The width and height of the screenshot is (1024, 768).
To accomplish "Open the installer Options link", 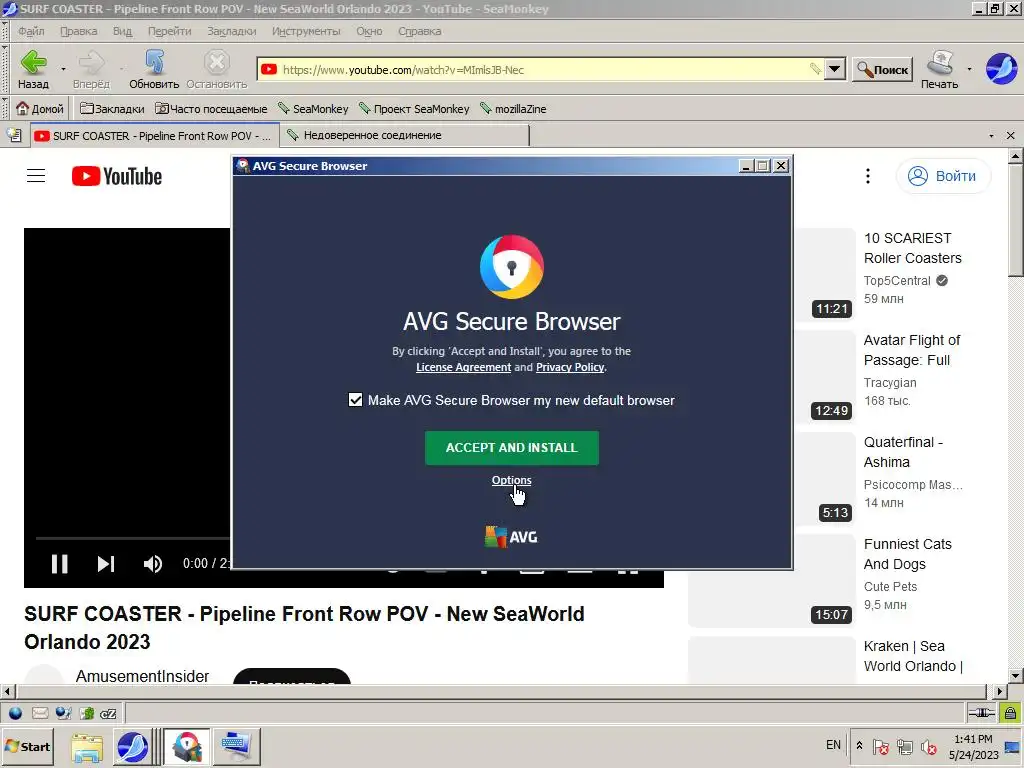I will pos(511,480).
